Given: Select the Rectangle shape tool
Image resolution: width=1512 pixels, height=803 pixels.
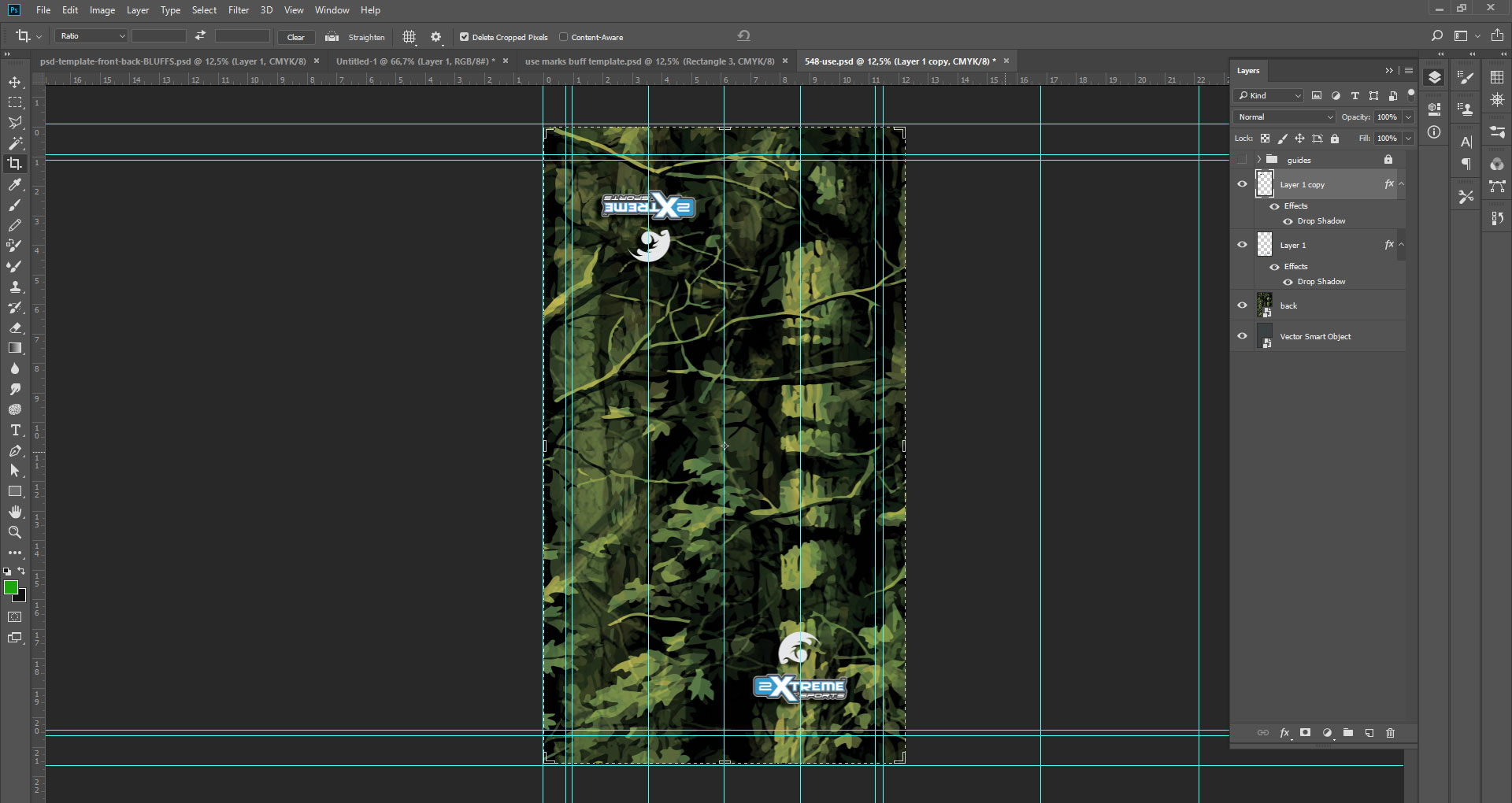Looking at the screenshot, I should (15, 491).
